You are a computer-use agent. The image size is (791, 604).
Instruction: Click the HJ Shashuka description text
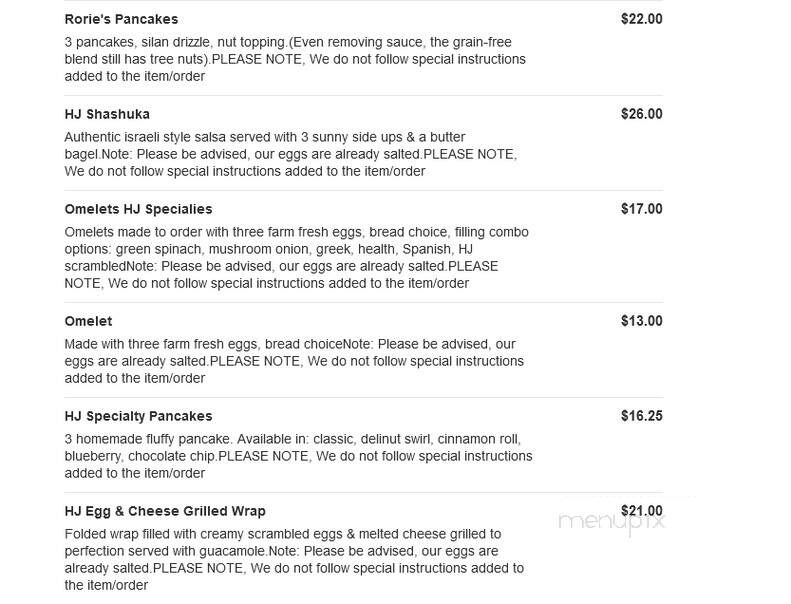click(291, 154)
